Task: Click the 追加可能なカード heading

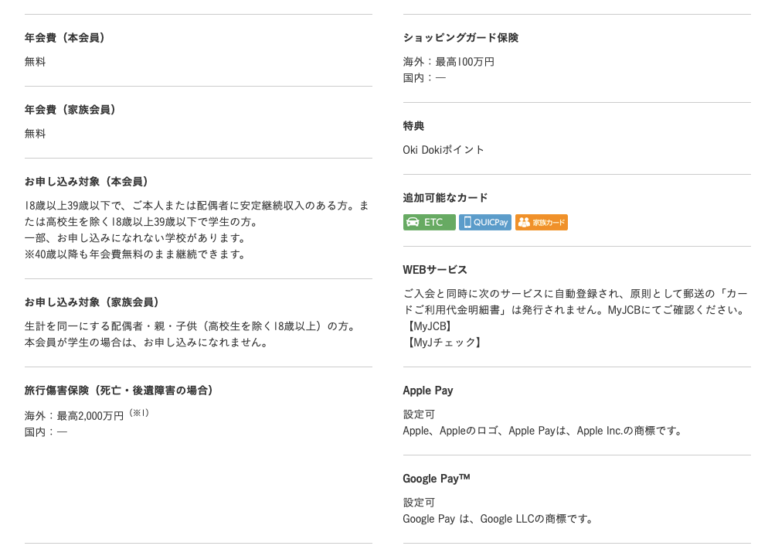Action: pos(445,198)
